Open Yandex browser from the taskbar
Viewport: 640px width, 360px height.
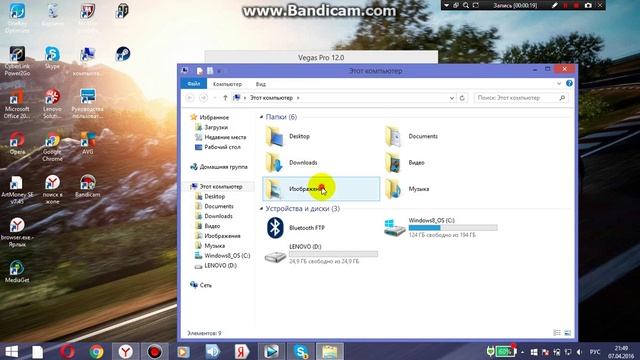(x=125, y=351)
